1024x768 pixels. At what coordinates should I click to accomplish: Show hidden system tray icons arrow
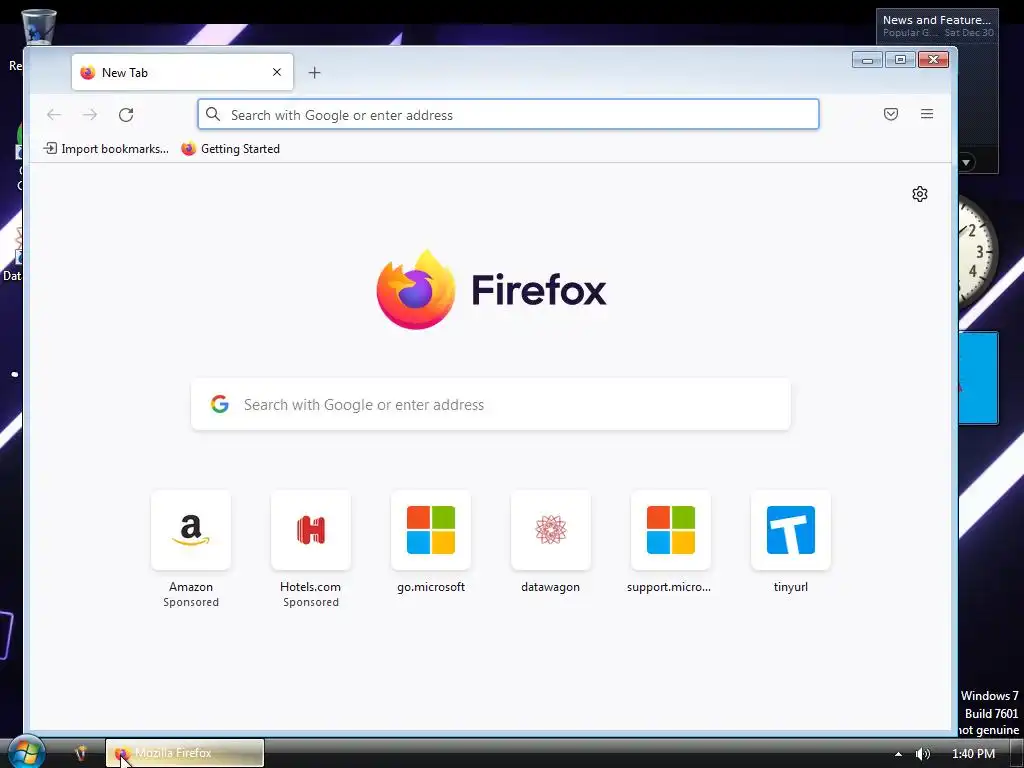[899, 754]
